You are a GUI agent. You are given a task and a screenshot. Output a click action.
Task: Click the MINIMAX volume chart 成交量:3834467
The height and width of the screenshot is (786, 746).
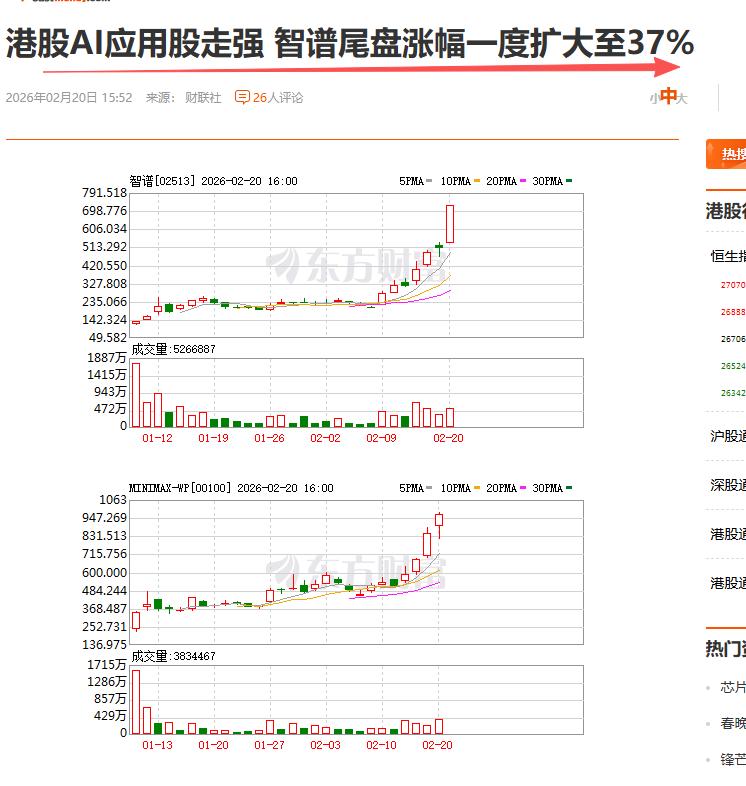356,700
